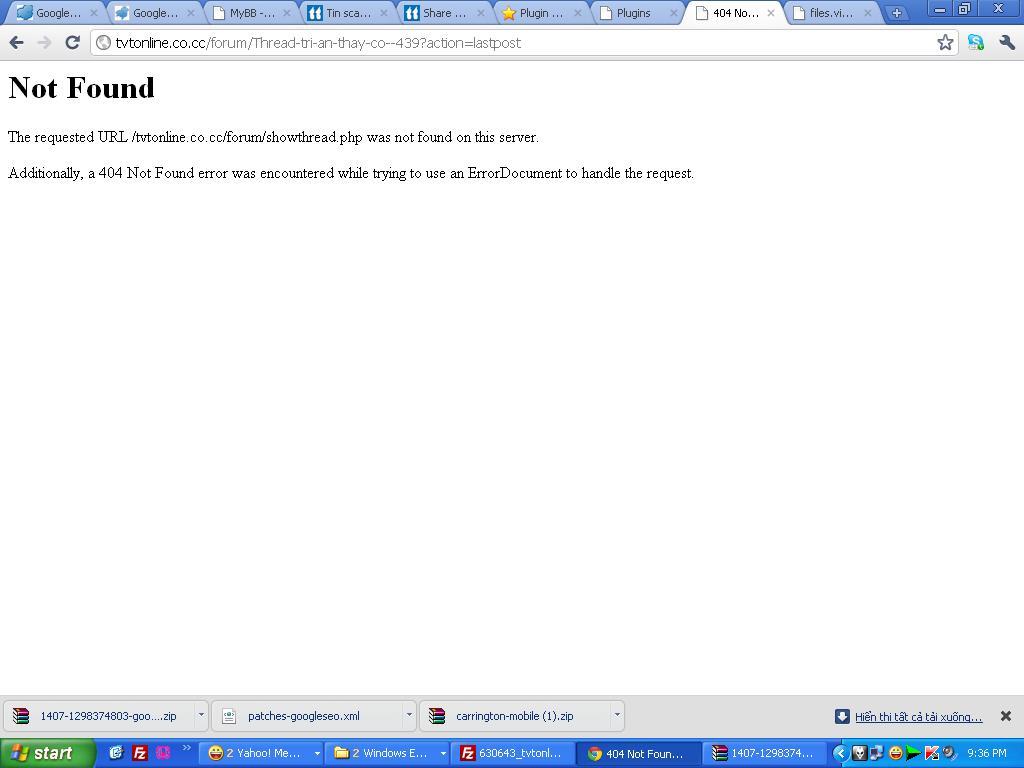Click the browser back arrow
1024x768 pixels.
[16, 42]
